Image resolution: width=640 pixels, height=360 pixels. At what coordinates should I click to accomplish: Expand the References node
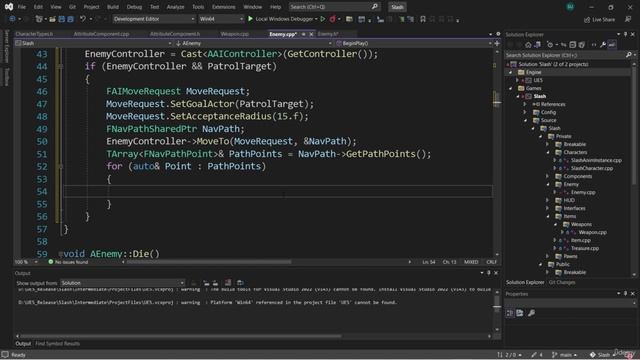click(x=525, y=104)
